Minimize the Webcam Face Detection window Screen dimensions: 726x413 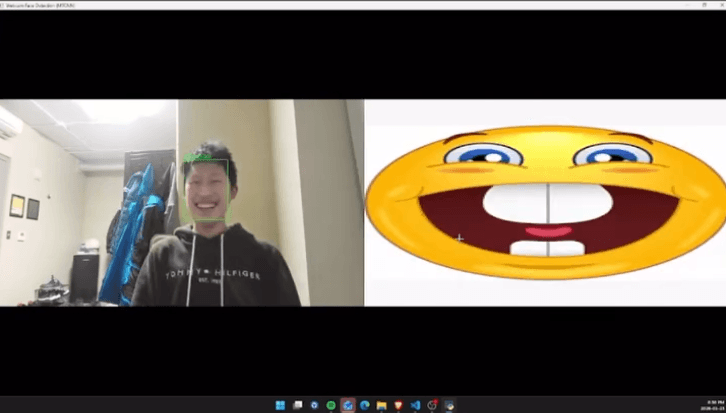[687, 5]
